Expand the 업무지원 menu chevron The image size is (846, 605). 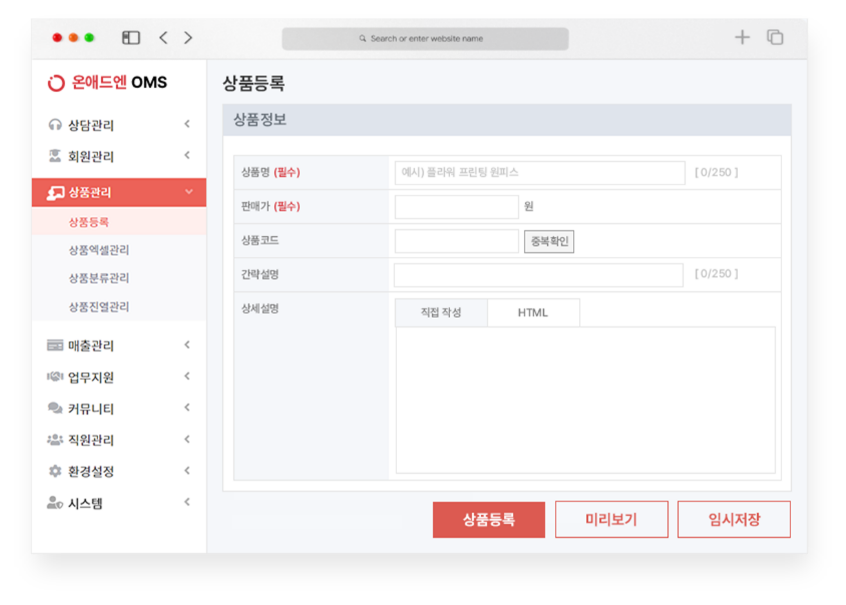187,376
